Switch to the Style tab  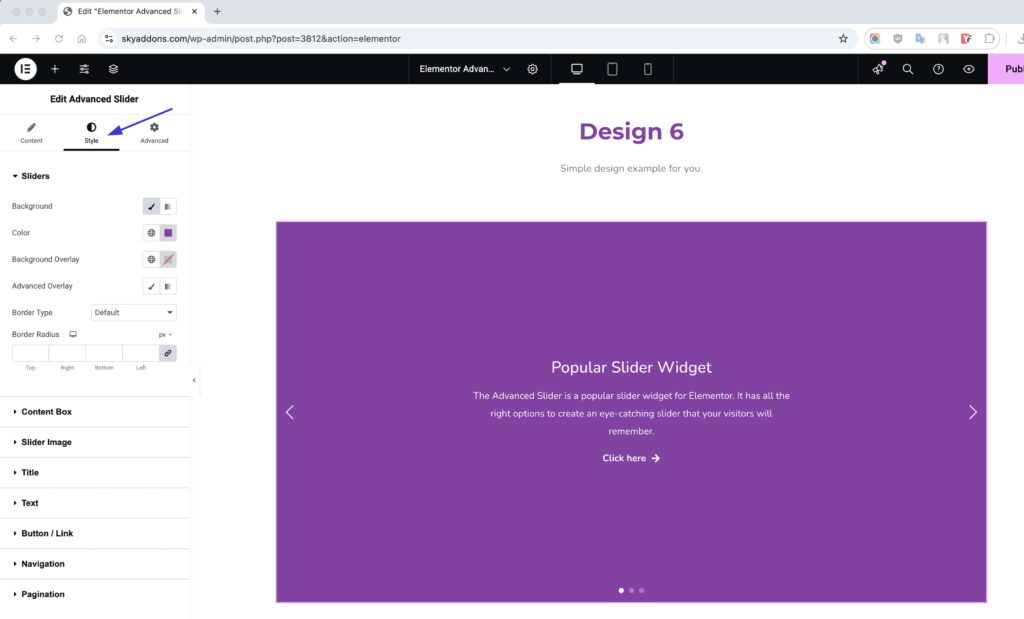tap(91, 132)
